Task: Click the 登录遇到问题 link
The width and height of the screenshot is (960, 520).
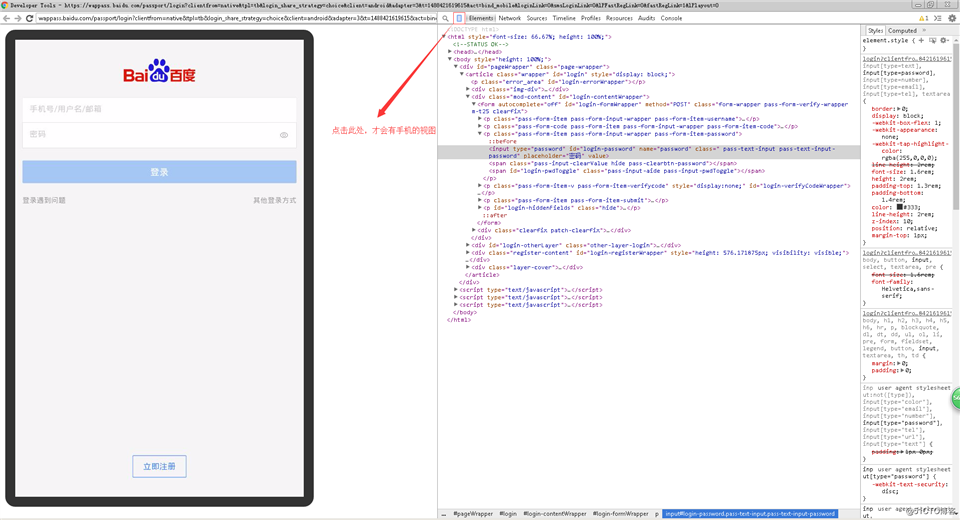Action: click(44, 200)
